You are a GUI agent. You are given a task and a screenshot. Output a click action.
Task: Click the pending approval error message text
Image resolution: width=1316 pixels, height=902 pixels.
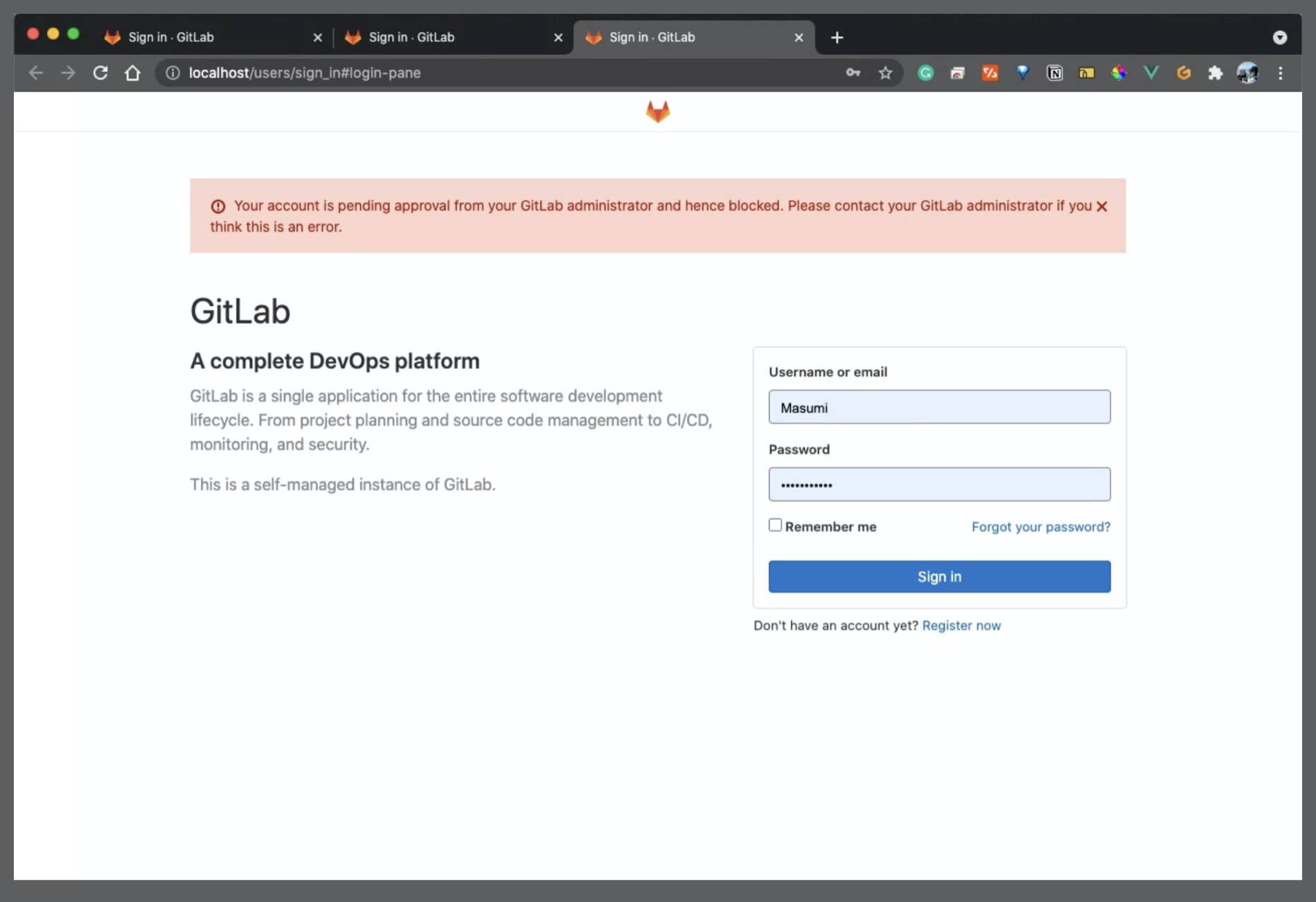tap(651, 216)
